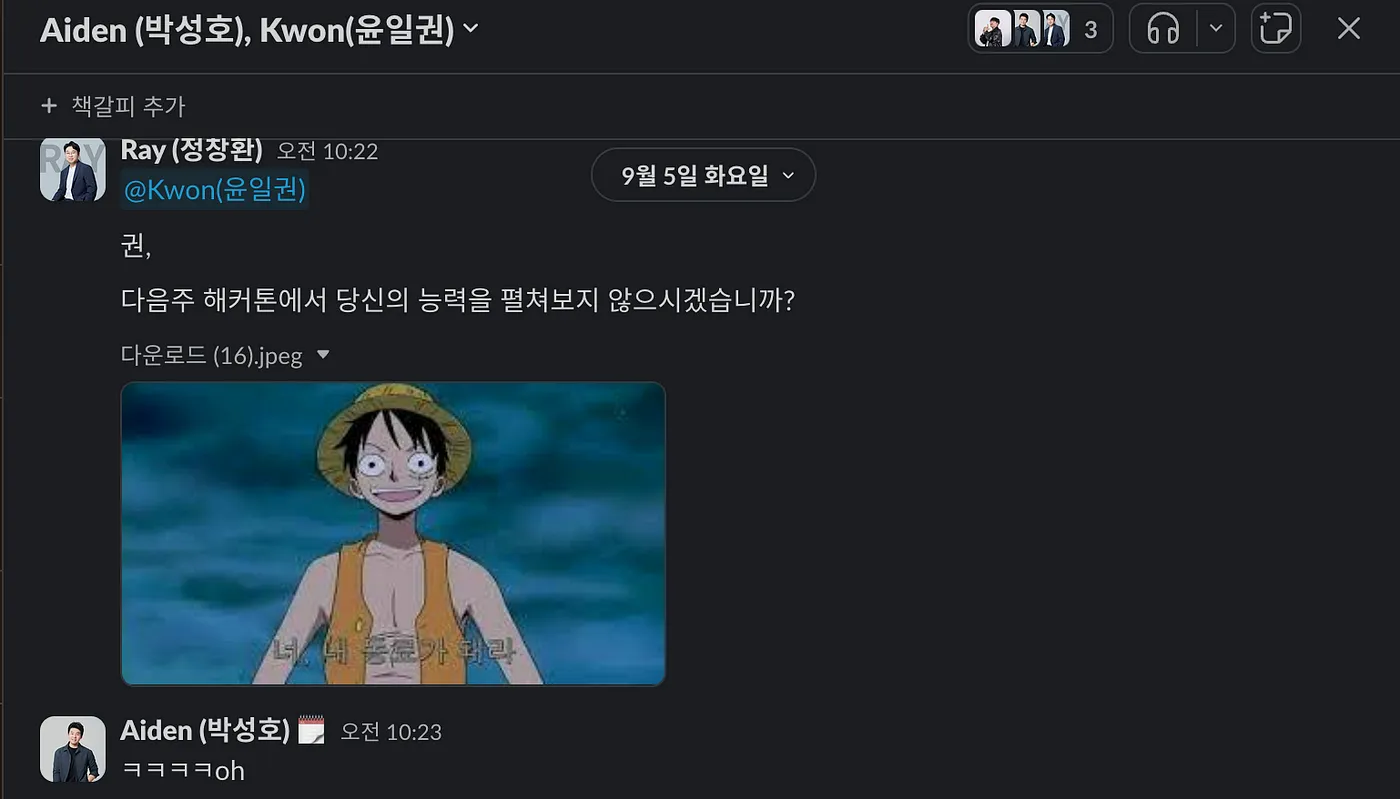View the member avatars in the header
The height and width of the screenshot is (799, 1400).
1022,29
